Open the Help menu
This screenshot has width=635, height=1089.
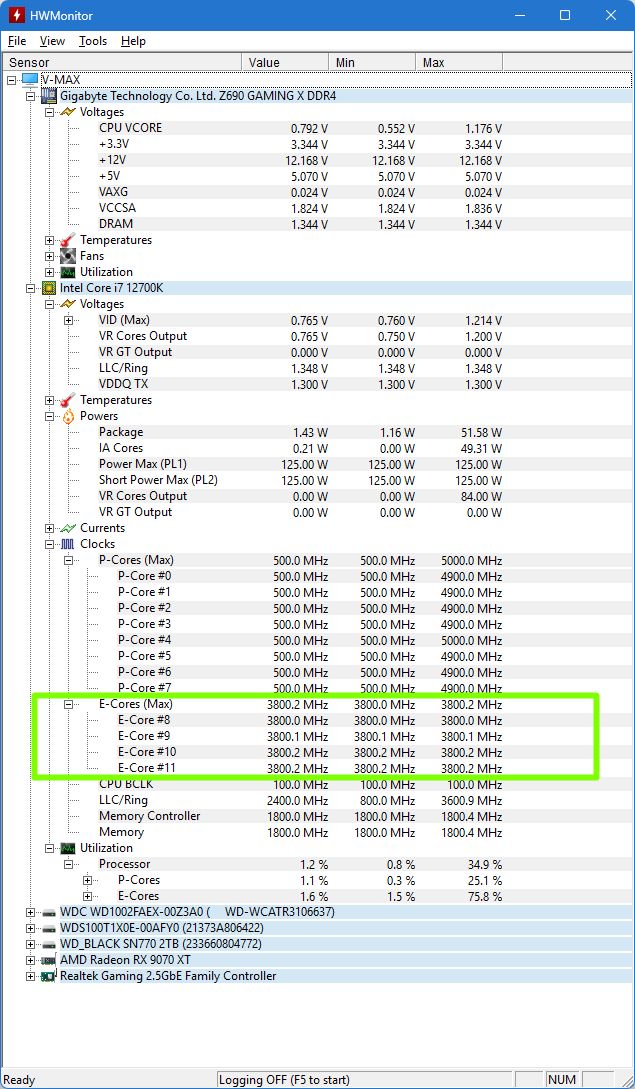(133, 41)
